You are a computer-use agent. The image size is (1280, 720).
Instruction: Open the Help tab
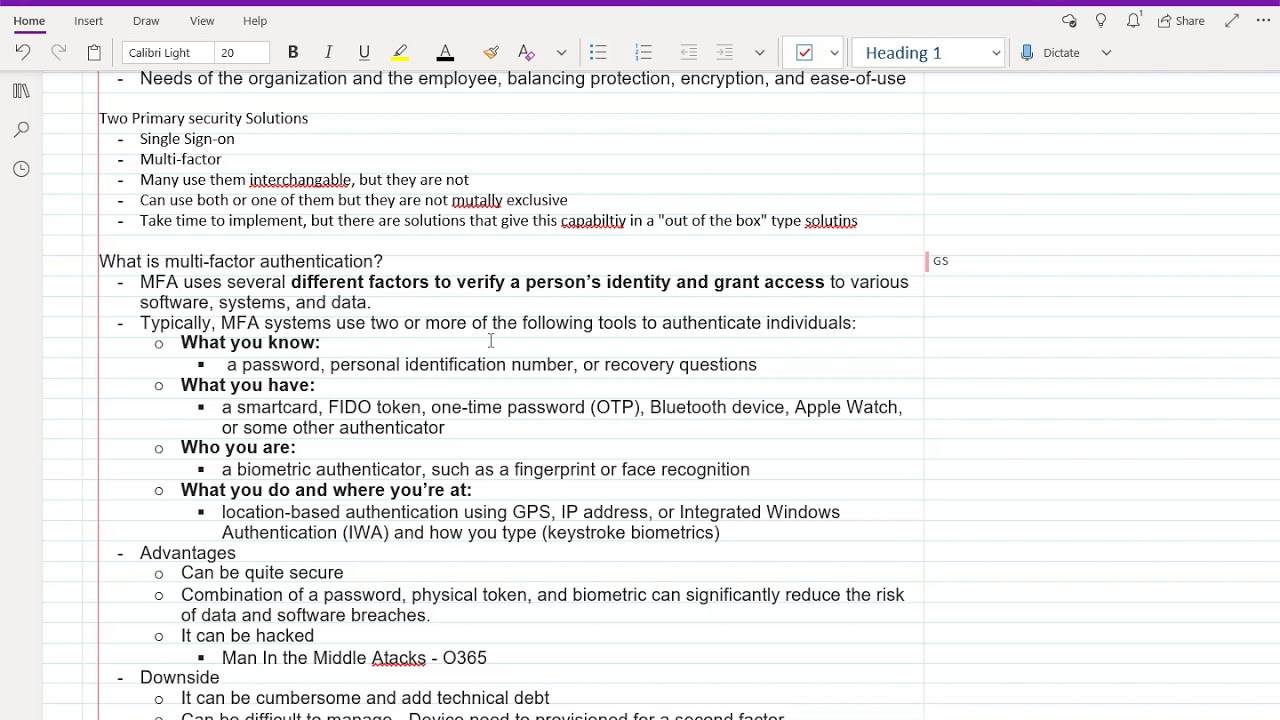pyautogui.click(x=255, y=21)
